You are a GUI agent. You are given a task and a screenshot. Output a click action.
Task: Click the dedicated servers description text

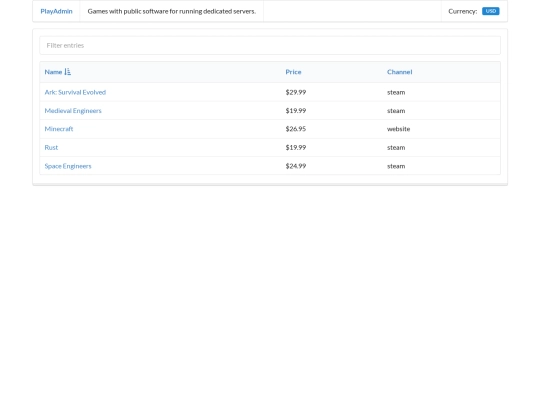(x=172, y=11)
